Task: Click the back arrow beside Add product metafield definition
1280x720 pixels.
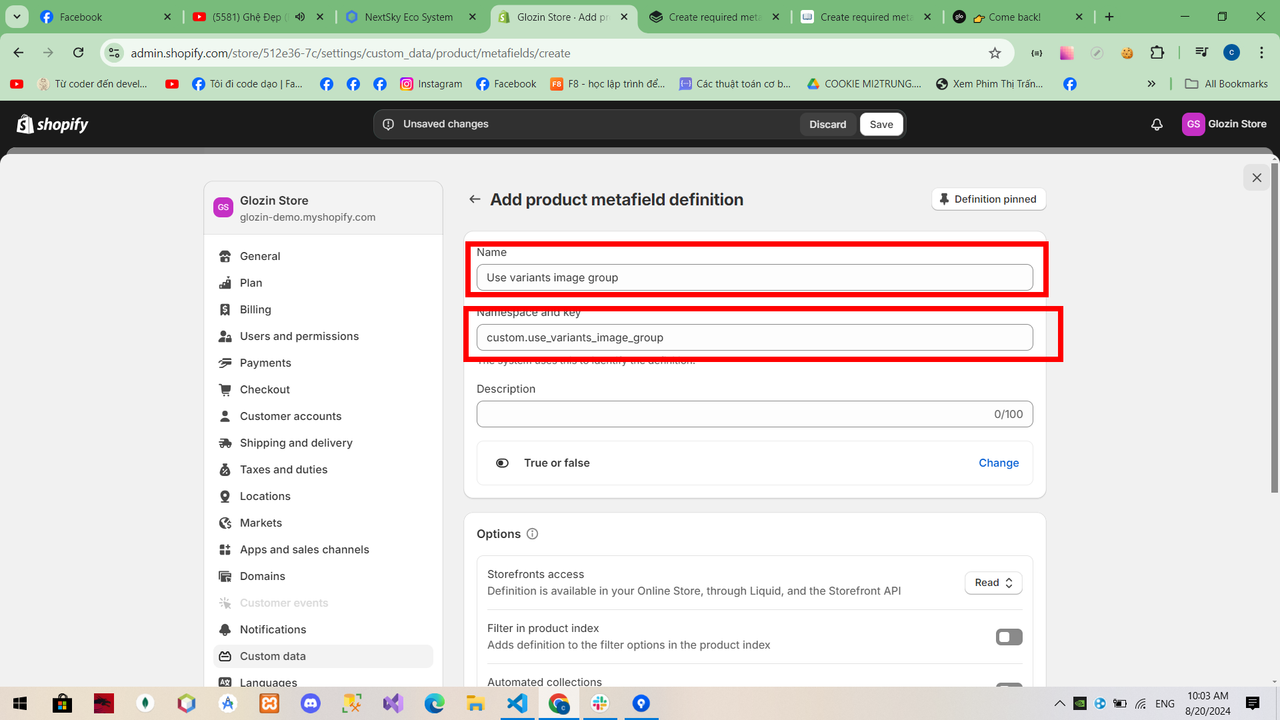Action: [x=475, y=200]
